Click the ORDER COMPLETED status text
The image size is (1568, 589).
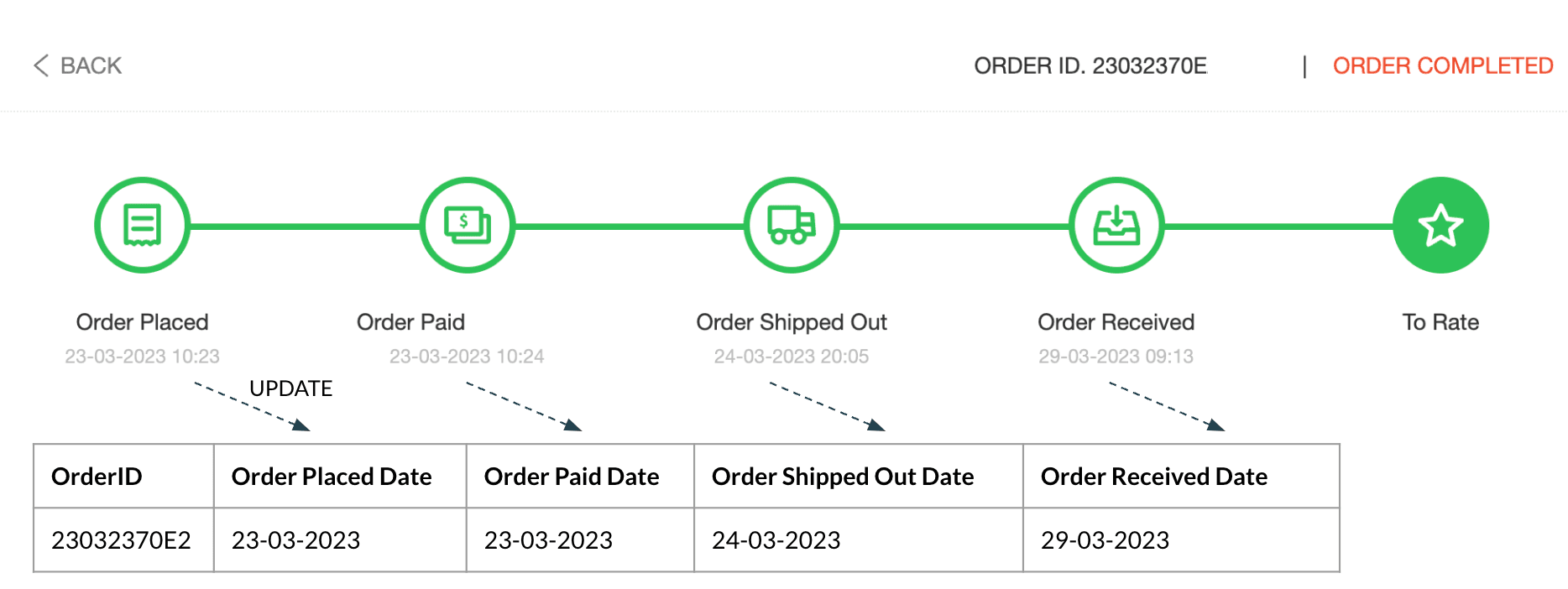tap(1443, 65)
